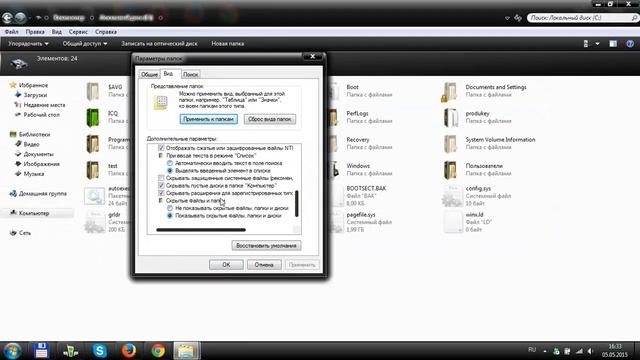Open the Сервис menu
This screenshot has height=360, width=640.
[x=78, y=32]
